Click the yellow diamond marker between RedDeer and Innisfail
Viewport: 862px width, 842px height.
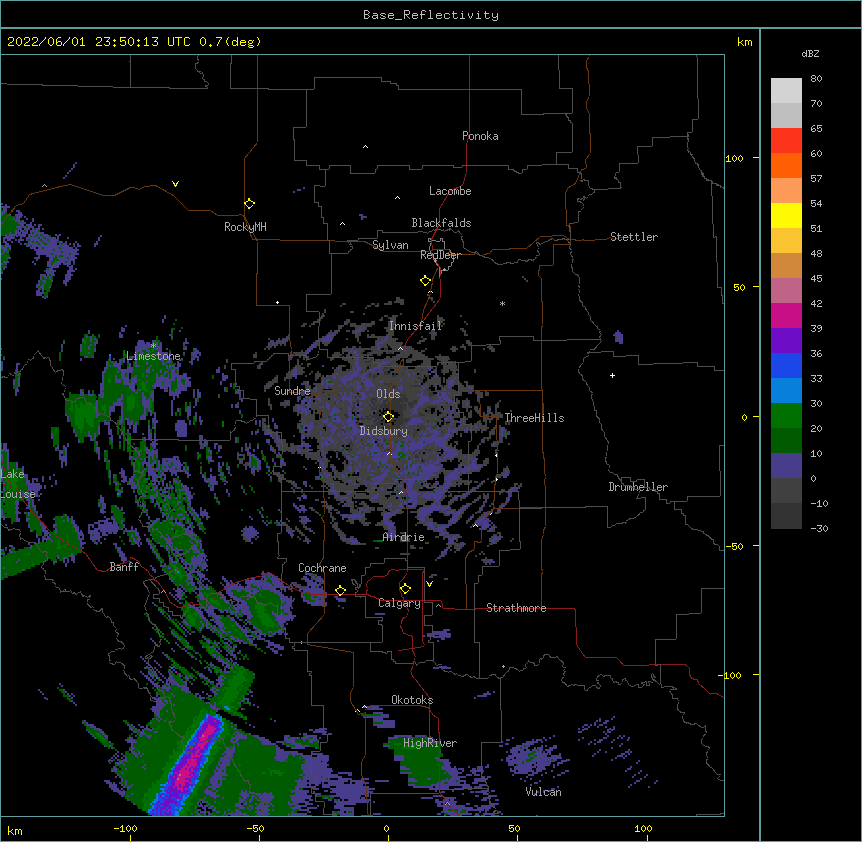[425, 281]
